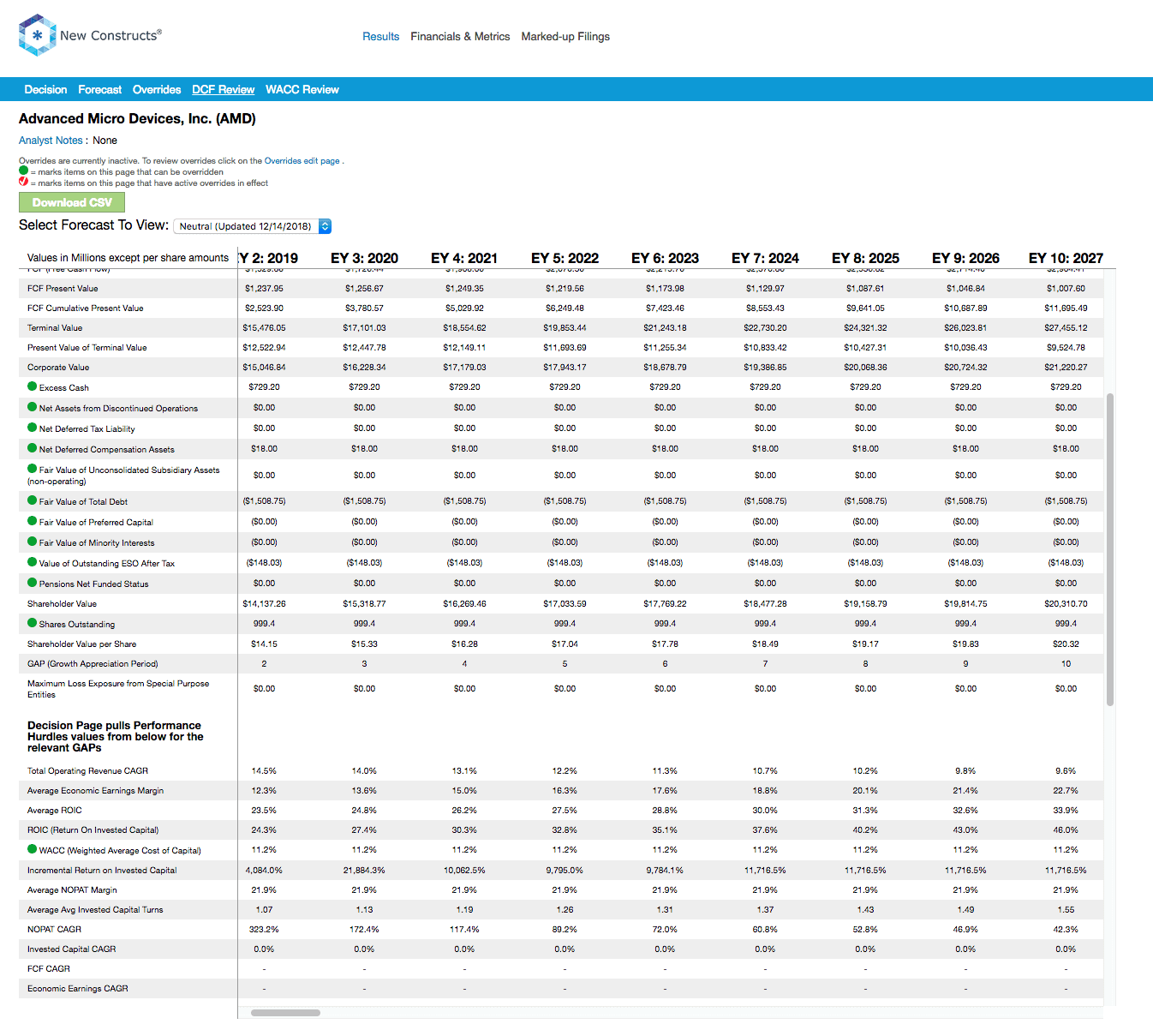Screen dimensions: 1153x1036
Task: Open the Results top navigation item
Action: click(x=380, y=36)
